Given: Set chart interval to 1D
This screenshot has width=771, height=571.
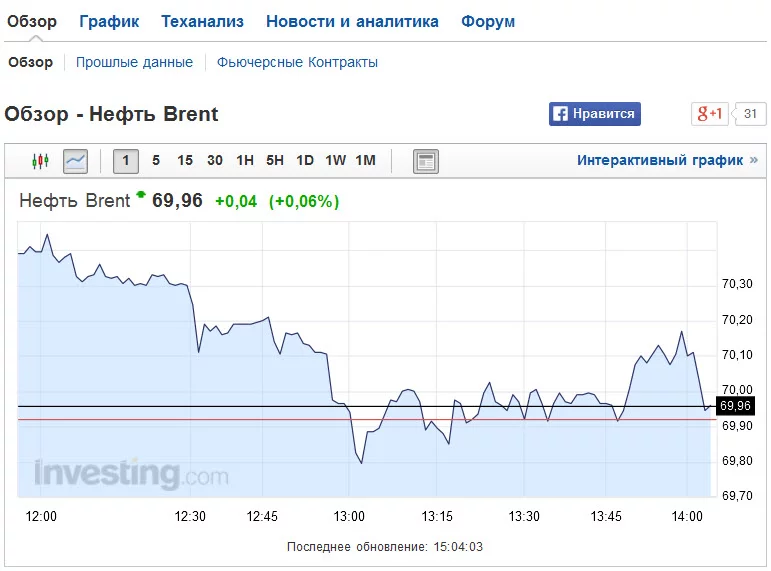Looking at the screenshot, I should (x=305, y=161).
